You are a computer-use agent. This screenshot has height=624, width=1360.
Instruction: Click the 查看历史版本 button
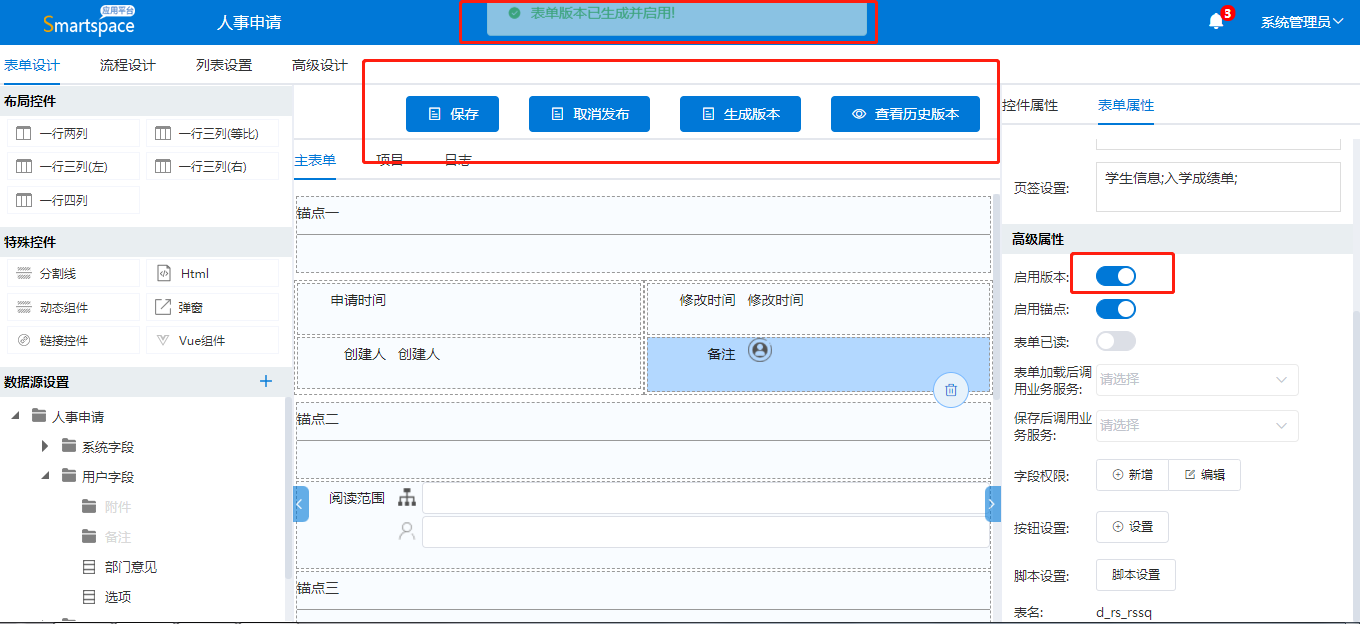(905, 114)
